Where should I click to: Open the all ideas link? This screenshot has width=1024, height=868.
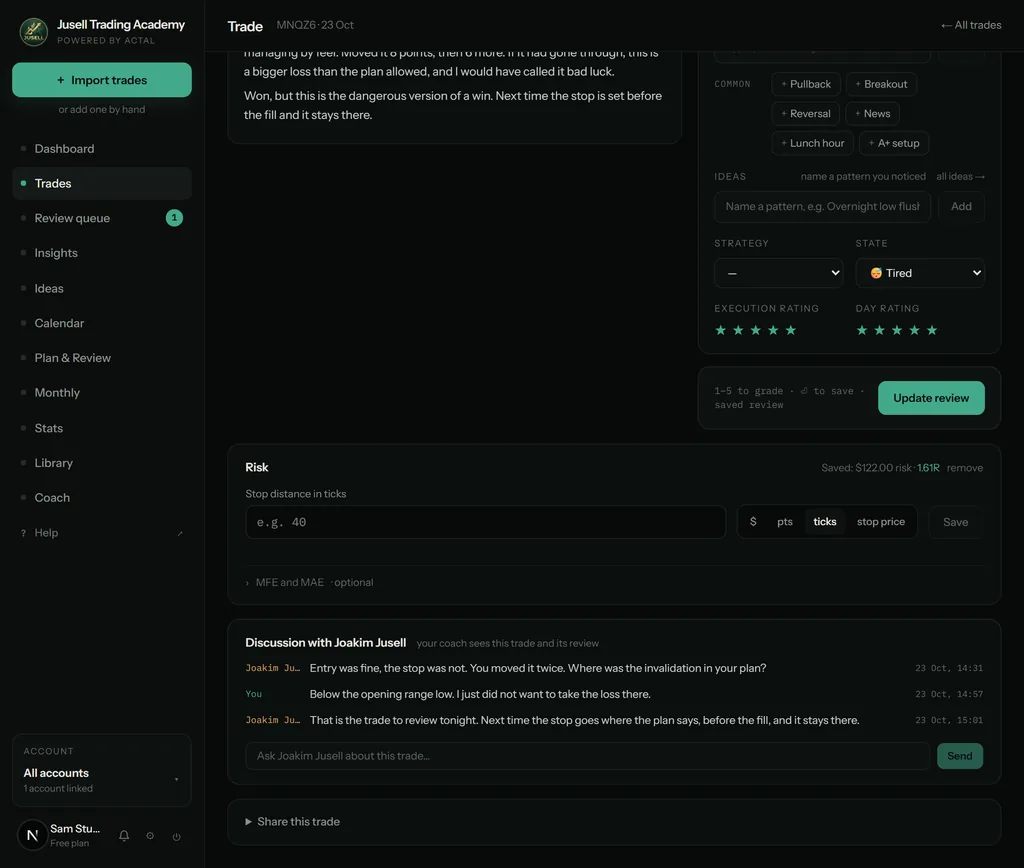[x=960, y=176]
